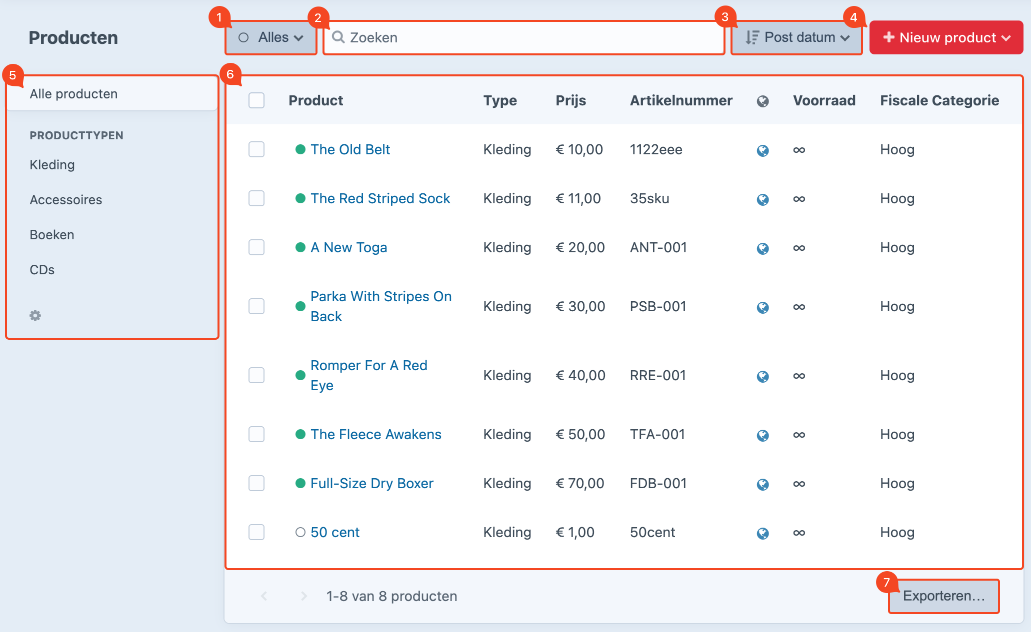Click globe icon in the 50 cent row
This screenshot has width=1031, height=632.
(x=763, y=533)
